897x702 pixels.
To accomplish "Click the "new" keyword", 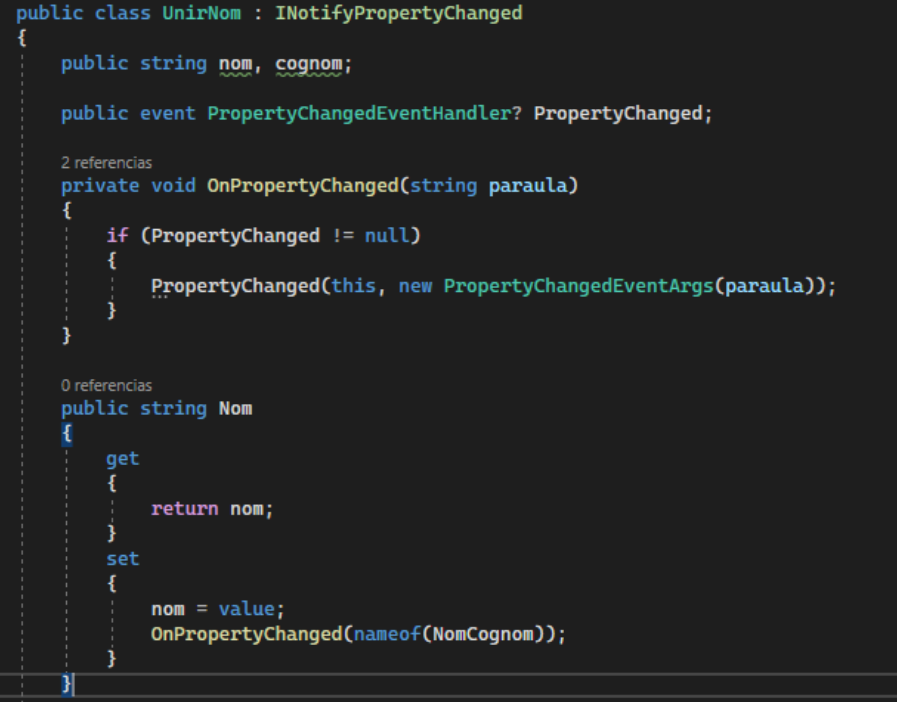I will 416,286.
